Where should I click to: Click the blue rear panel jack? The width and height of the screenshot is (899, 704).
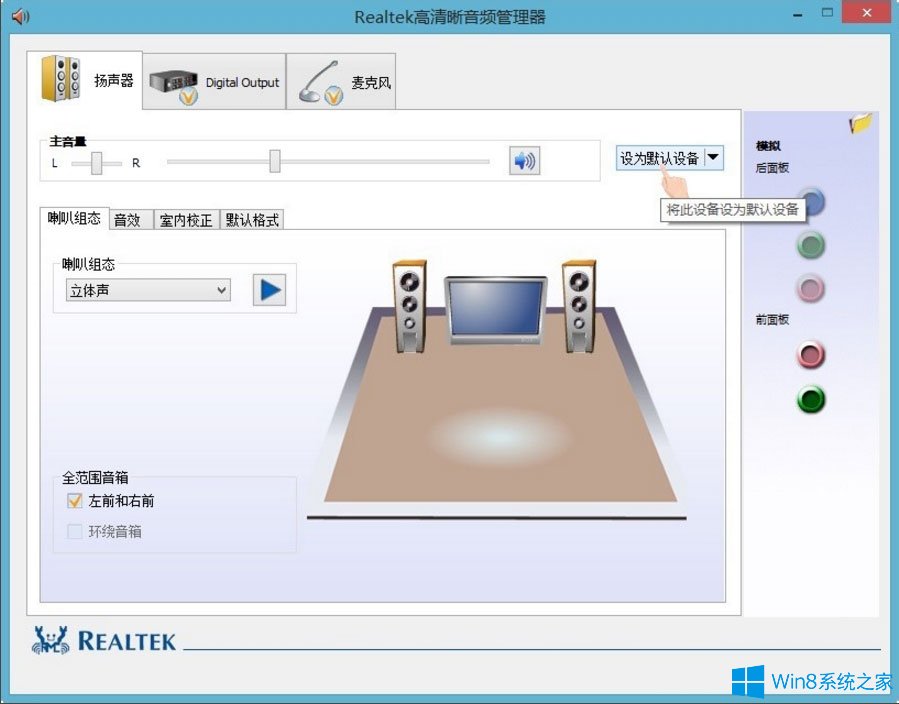tap(812, 202)
